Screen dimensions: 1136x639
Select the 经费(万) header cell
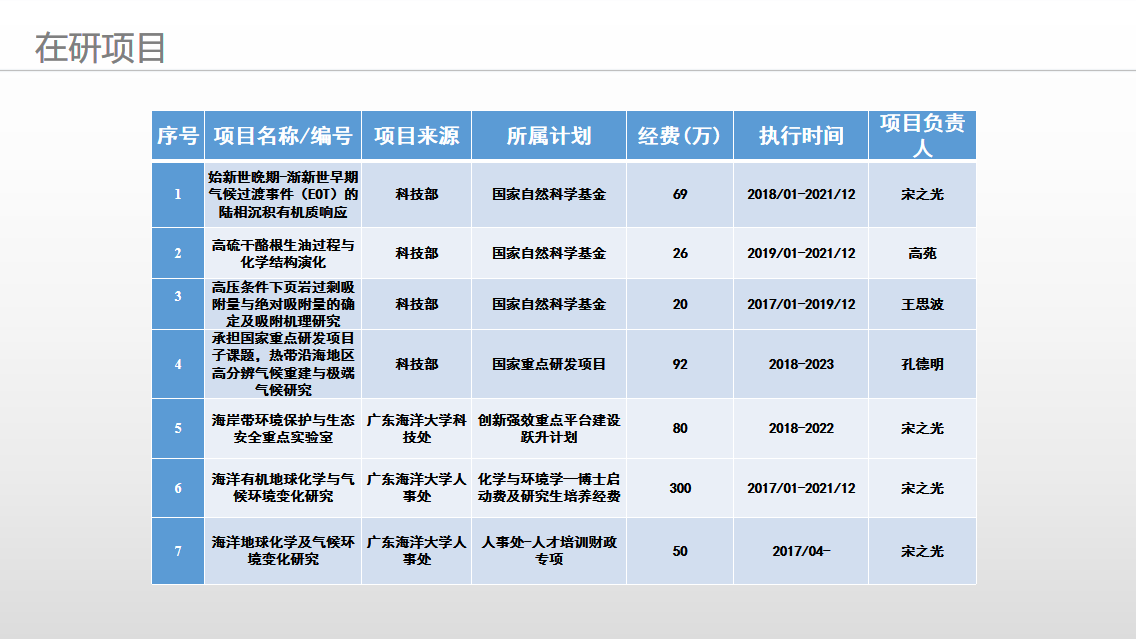(x=680, y=135)
